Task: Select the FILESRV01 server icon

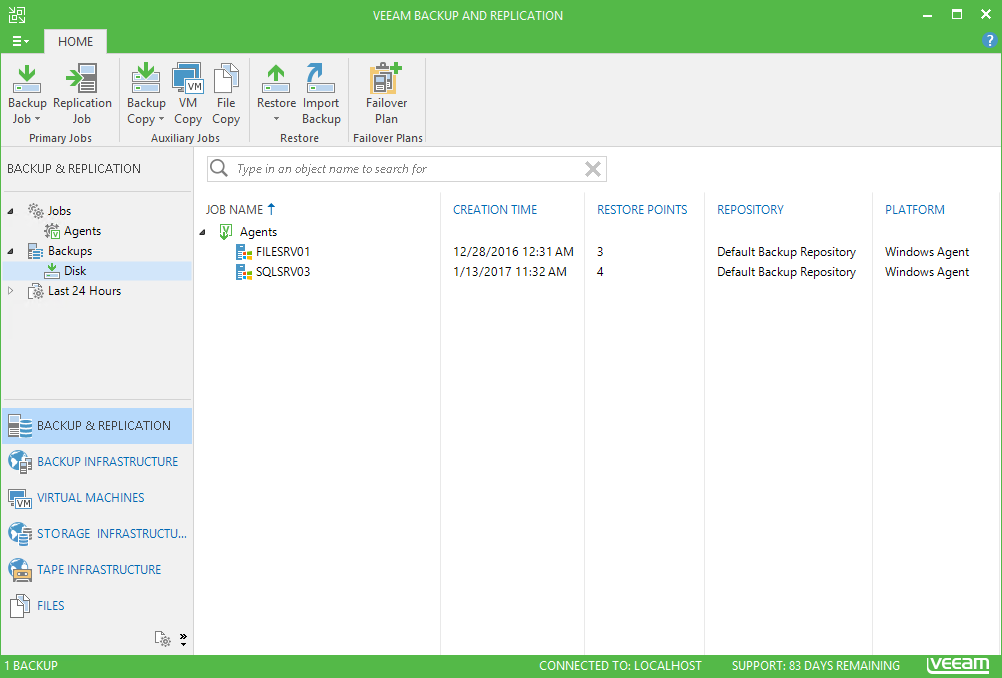Action: coord(243,252)
